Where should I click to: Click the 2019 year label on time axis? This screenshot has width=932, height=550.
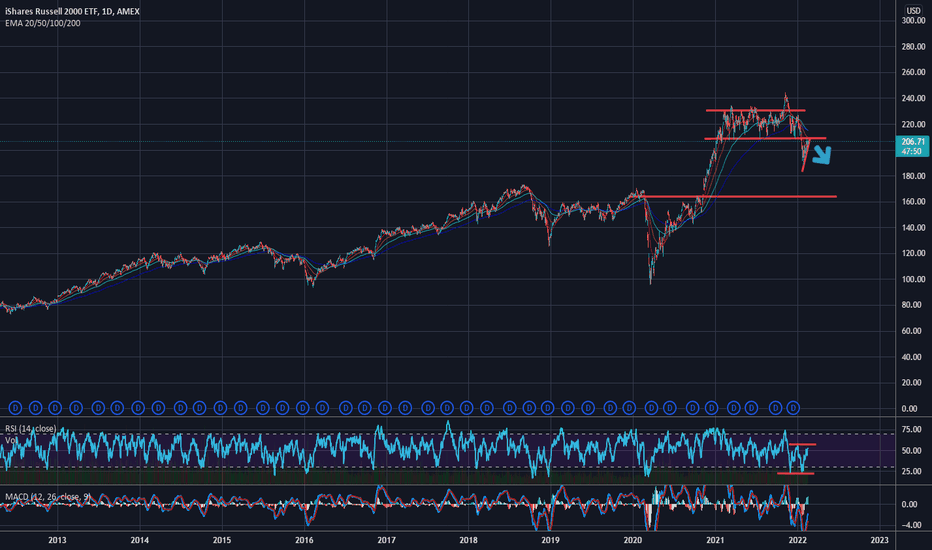550,540
